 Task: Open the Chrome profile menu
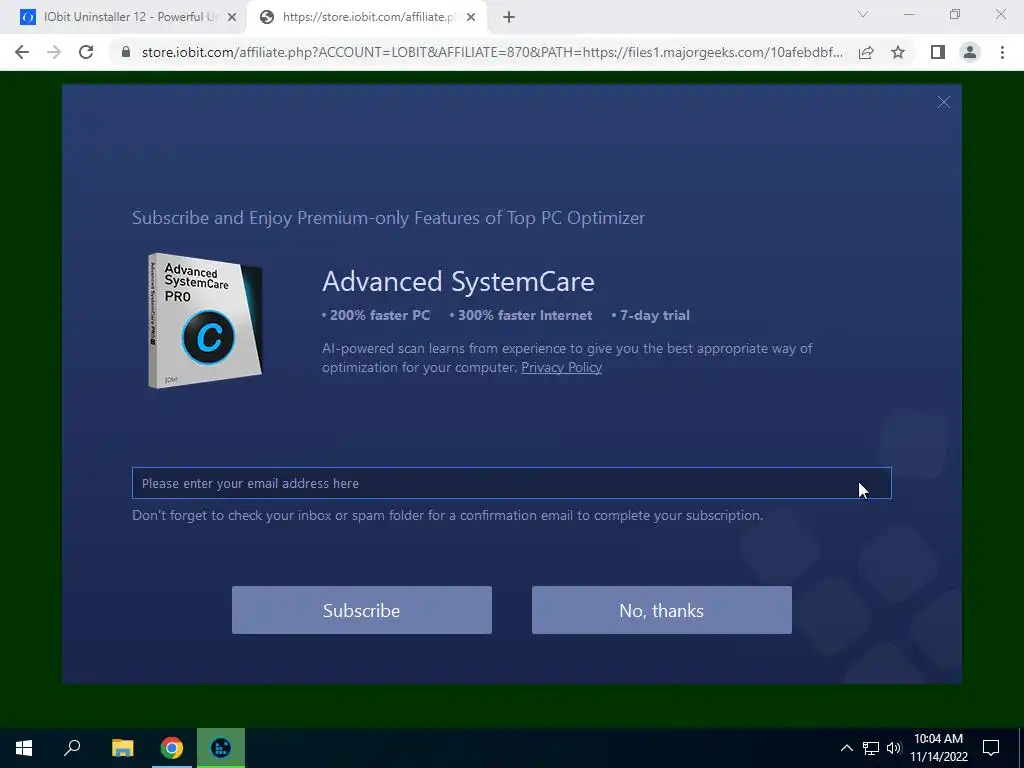click(970, 52)
